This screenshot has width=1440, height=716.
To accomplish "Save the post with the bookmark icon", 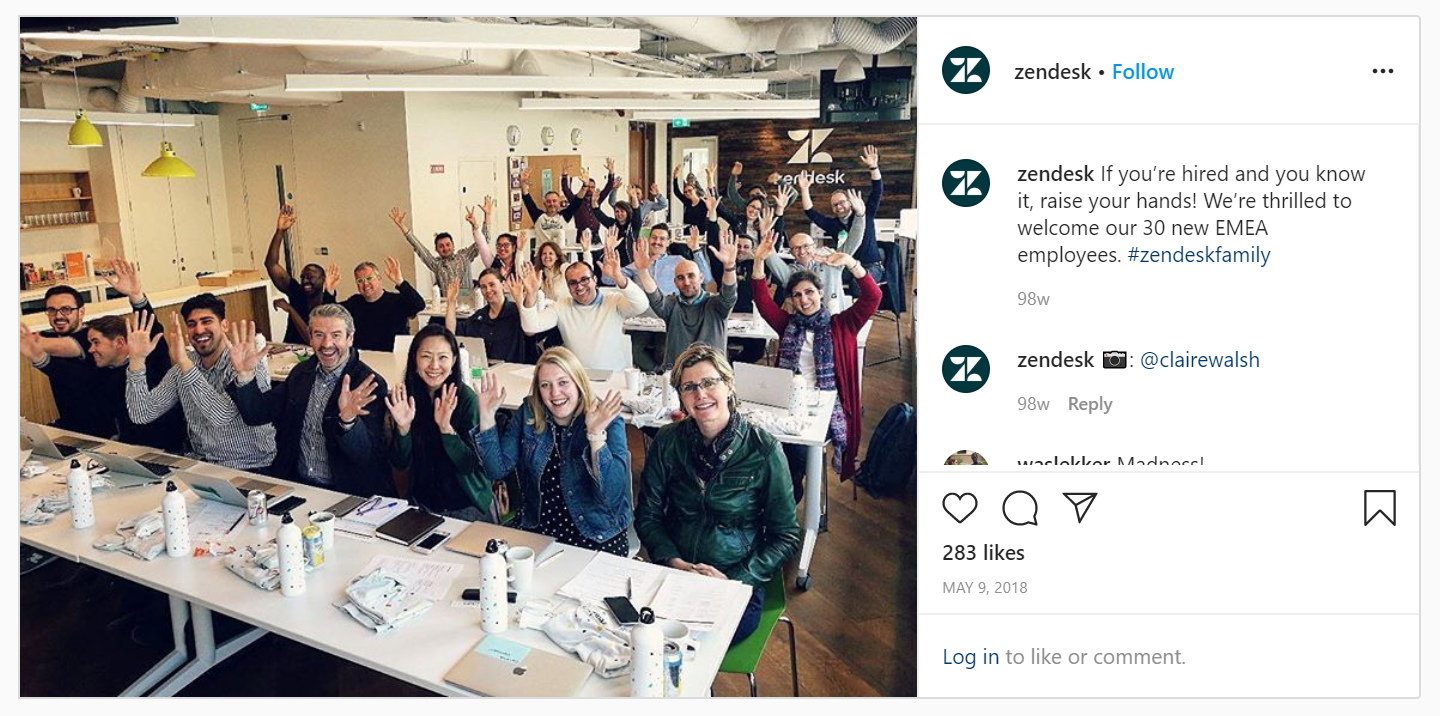I will 1379,508.
